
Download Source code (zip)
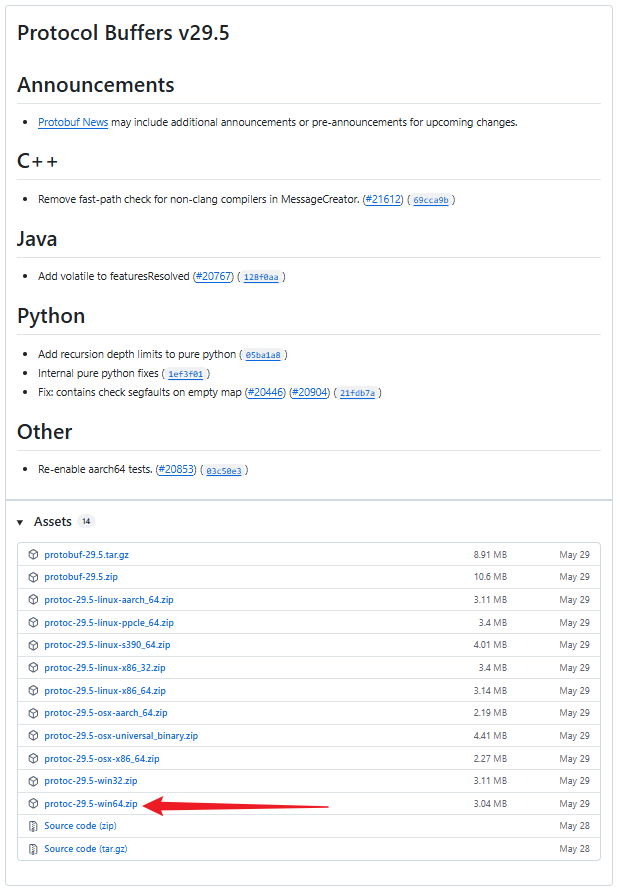click(80, 826)
